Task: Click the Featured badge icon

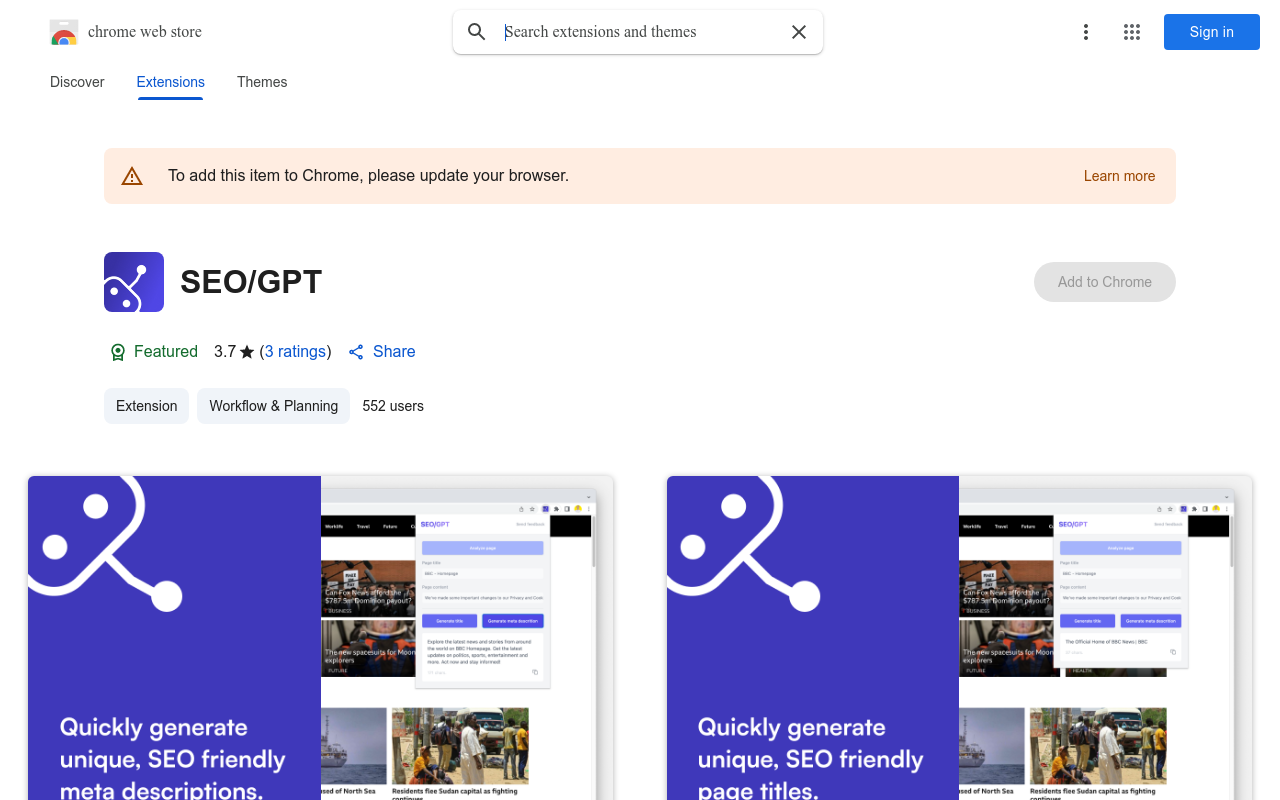Action: (x=117, y=352)
